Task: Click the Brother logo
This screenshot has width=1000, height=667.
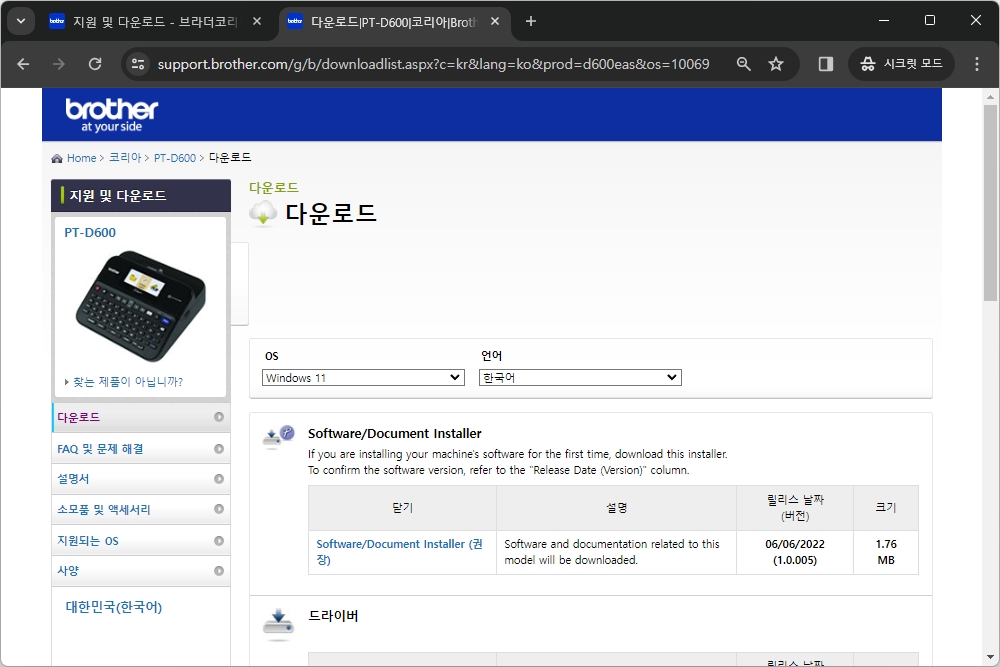Action: (x=112, y=115)
